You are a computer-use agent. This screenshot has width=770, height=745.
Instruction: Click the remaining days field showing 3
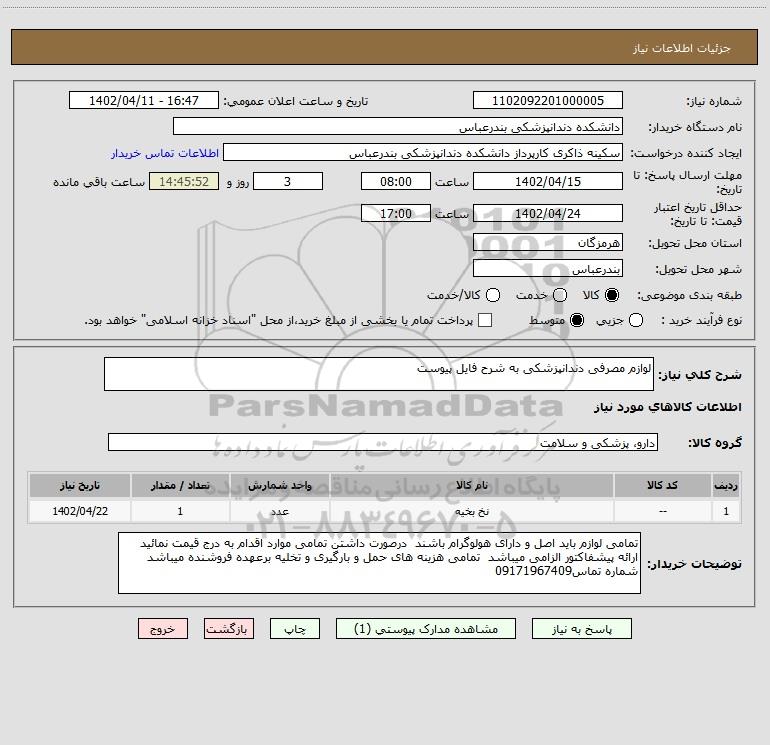tap(288, 182)
